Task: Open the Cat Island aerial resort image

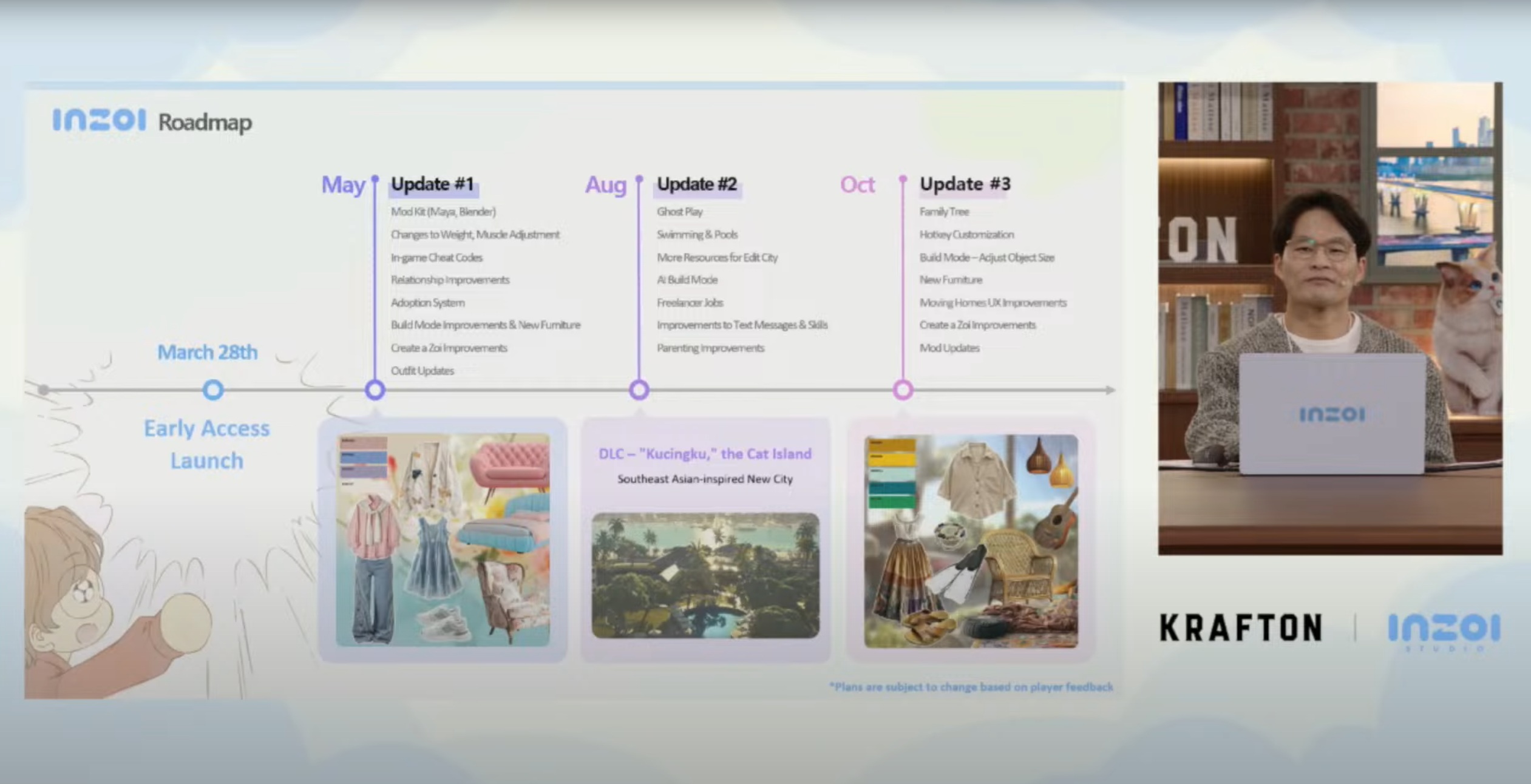Action: [705, 575]
